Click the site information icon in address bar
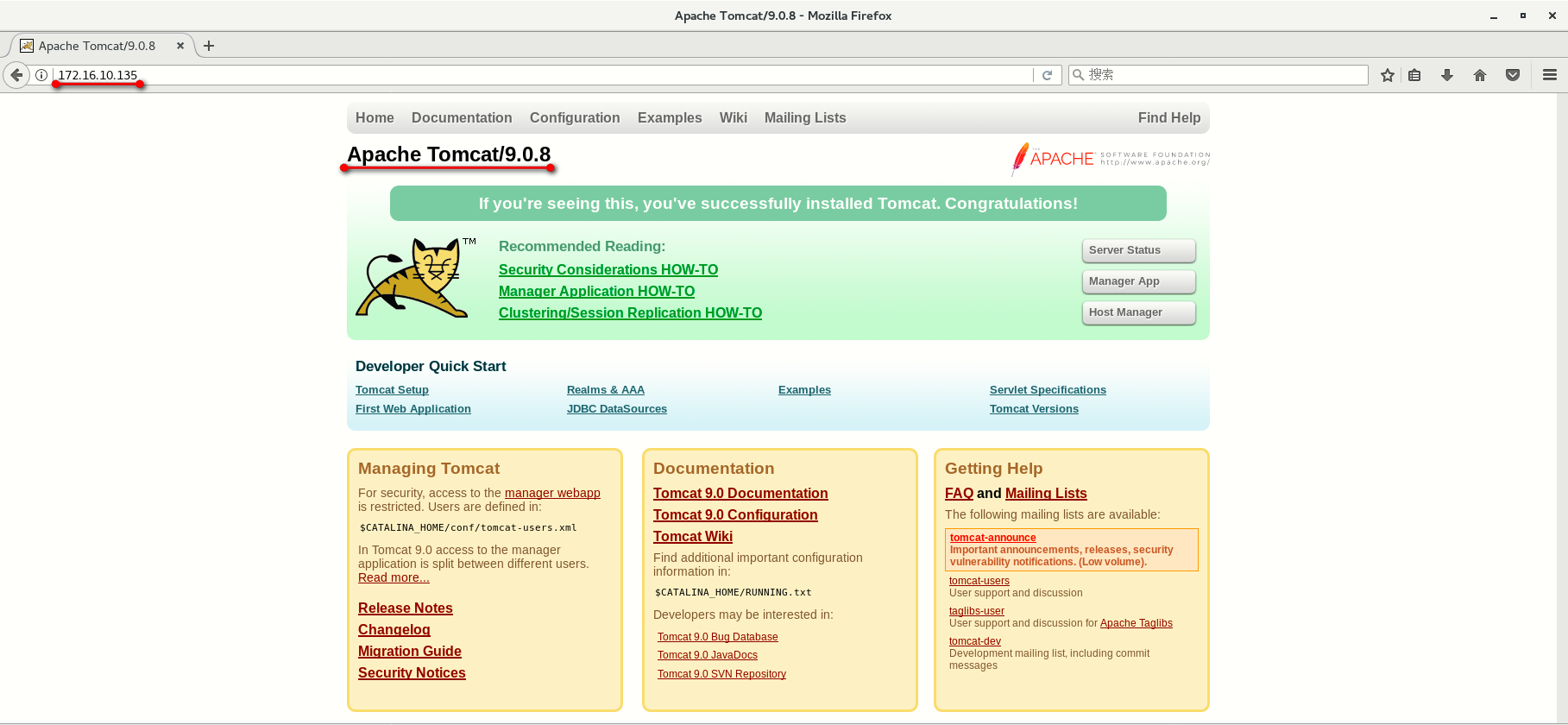1568x725 pixels. tap(41, 75)
